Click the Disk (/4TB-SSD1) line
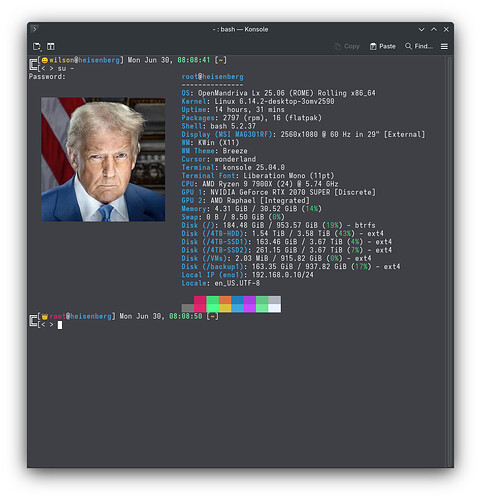The height and width of the screenshot is (500, 481). pos(287,242)
